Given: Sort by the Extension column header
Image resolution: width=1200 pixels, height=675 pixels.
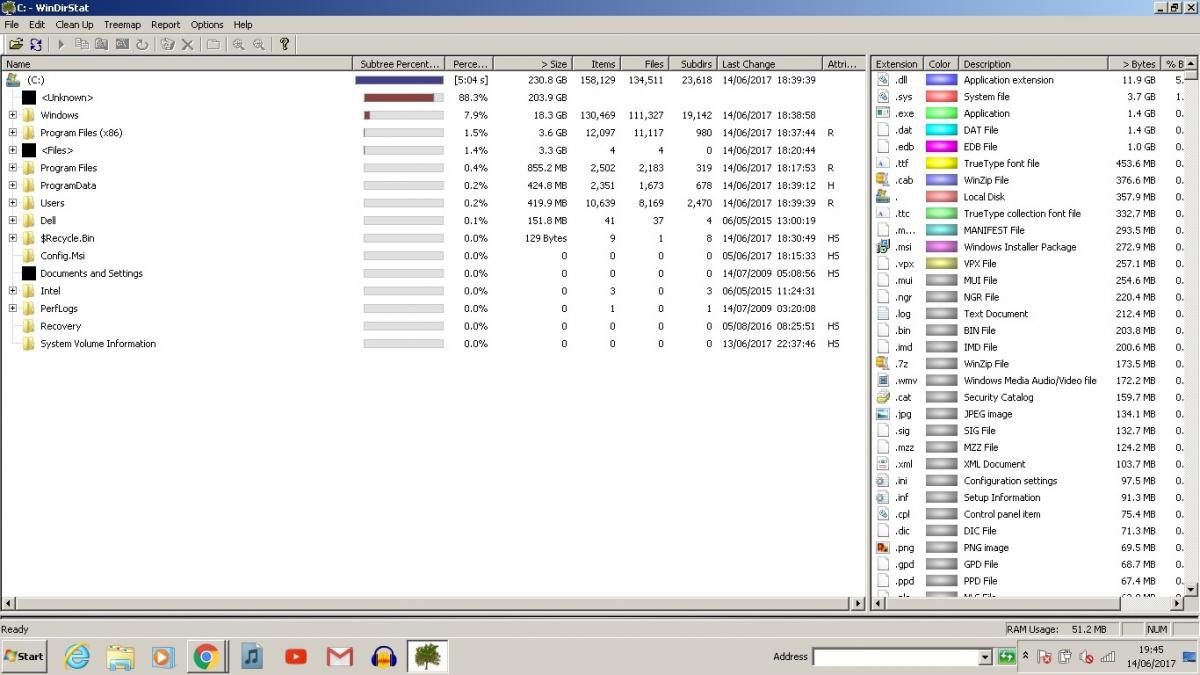Looking at the screenshot, I should pyautogui.click(x=897, y=64).
